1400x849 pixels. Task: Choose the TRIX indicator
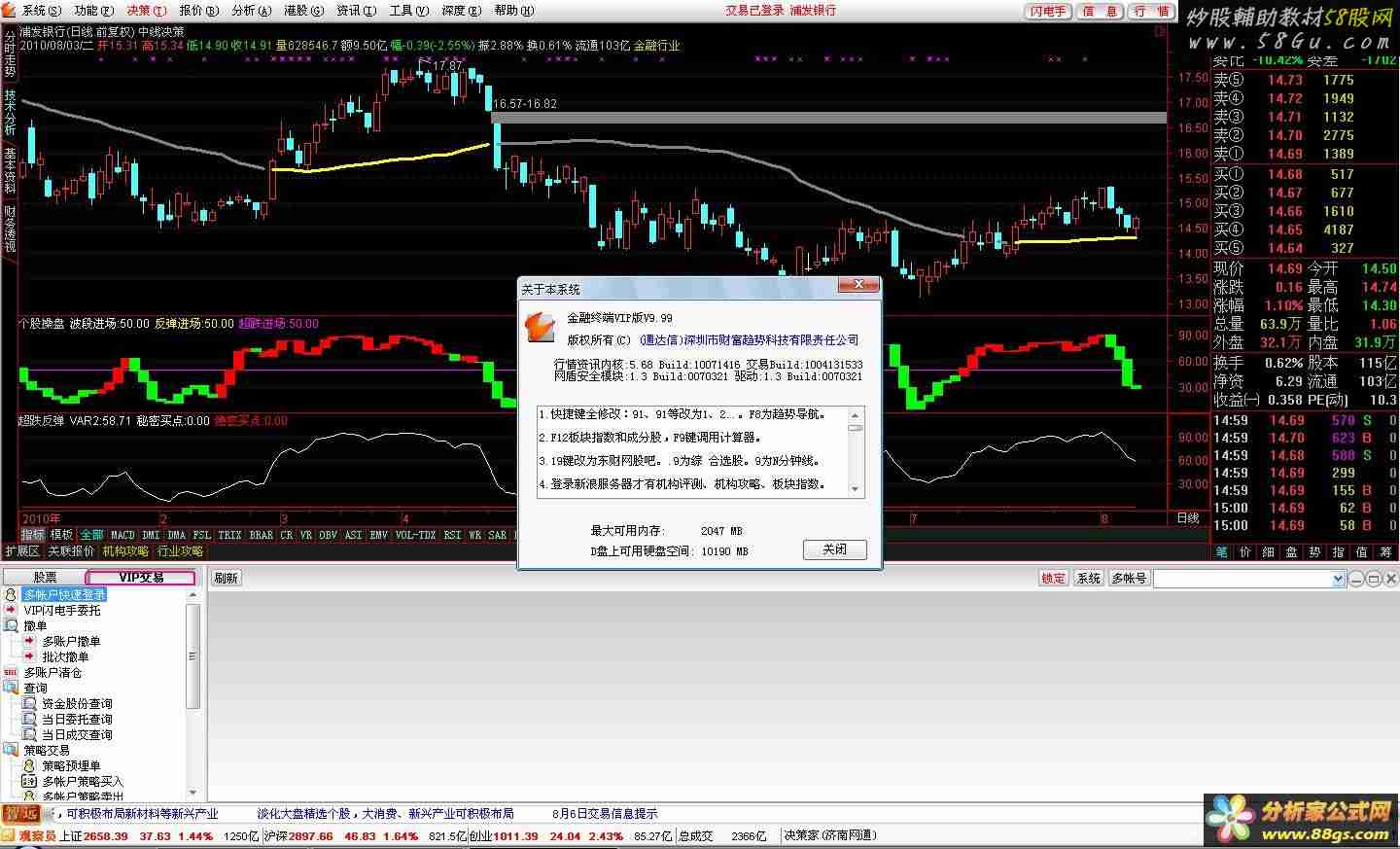(x=229, y=535)
